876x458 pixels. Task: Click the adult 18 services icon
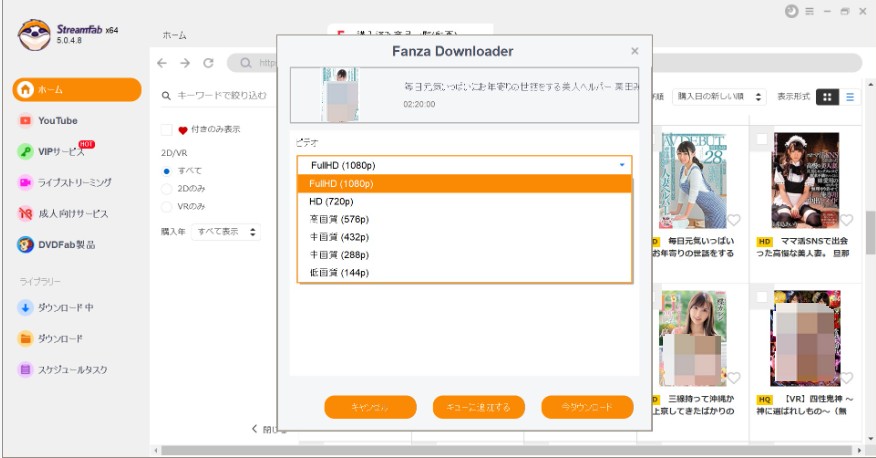[25, 213]
